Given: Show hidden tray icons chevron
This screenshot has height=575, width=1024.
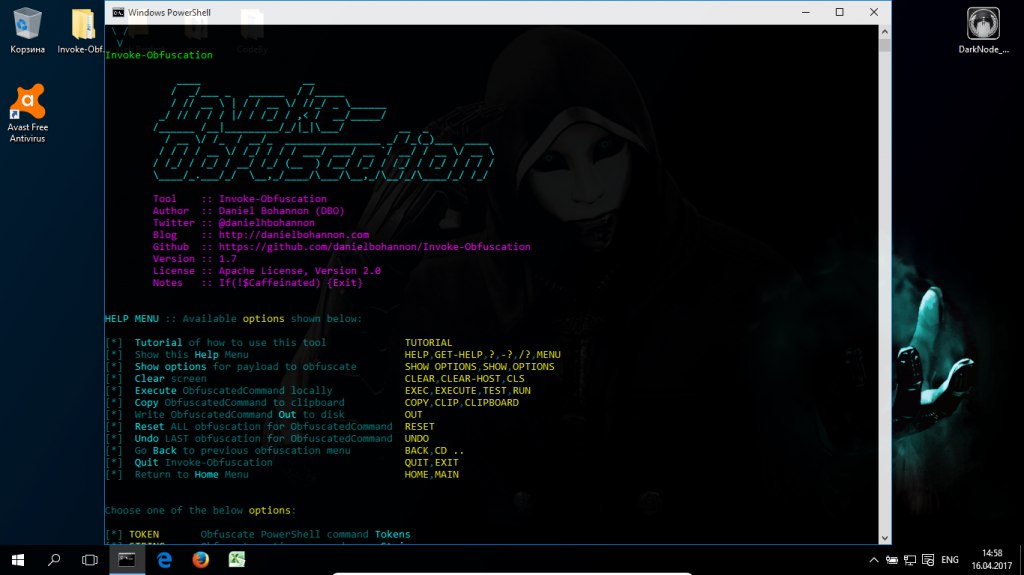Looking at the screenshot, I should [x=874, y=560].
